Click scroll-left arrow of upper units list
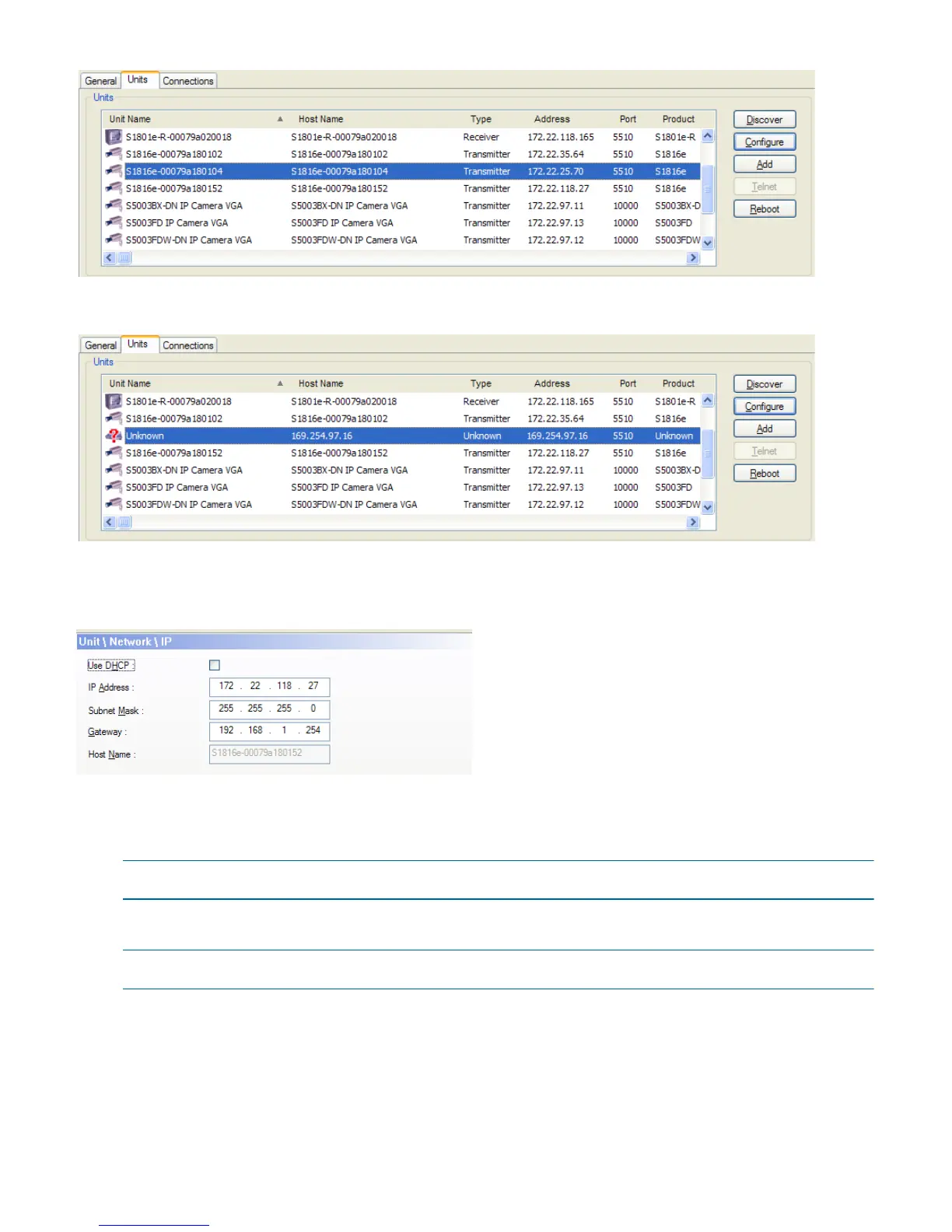The width and height of the screenshot is (952, 1232). coord(110,257)
